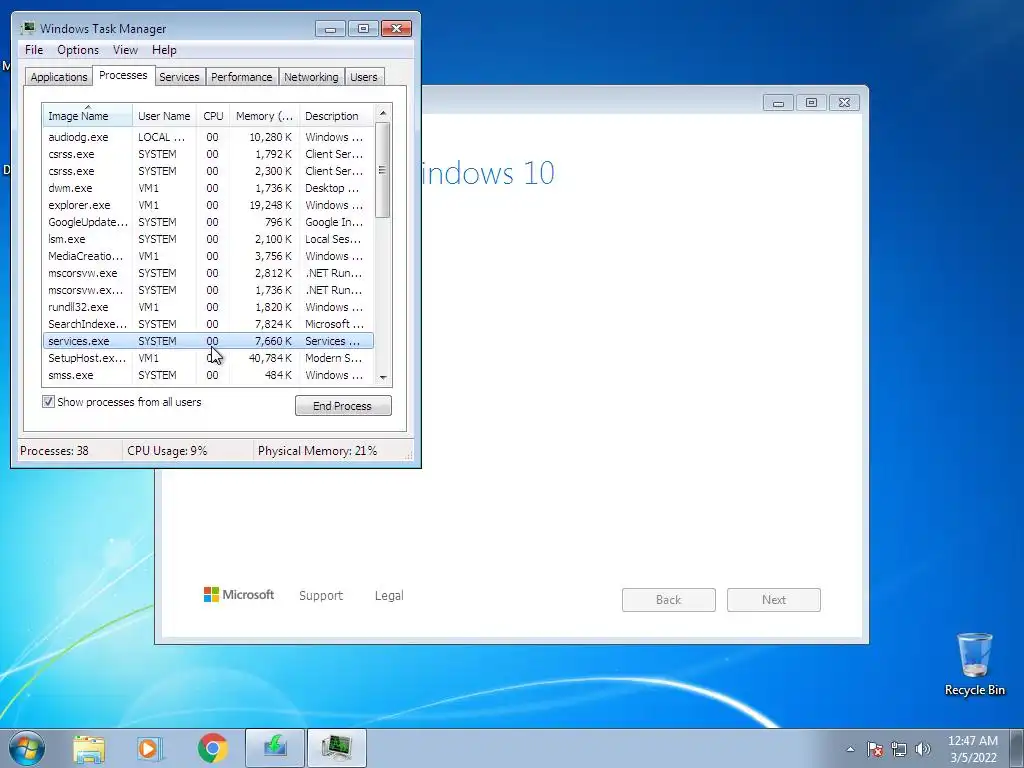Sort by Memory column header
This screenshot has height=768, width=1024.
click(x=264, y=116)
